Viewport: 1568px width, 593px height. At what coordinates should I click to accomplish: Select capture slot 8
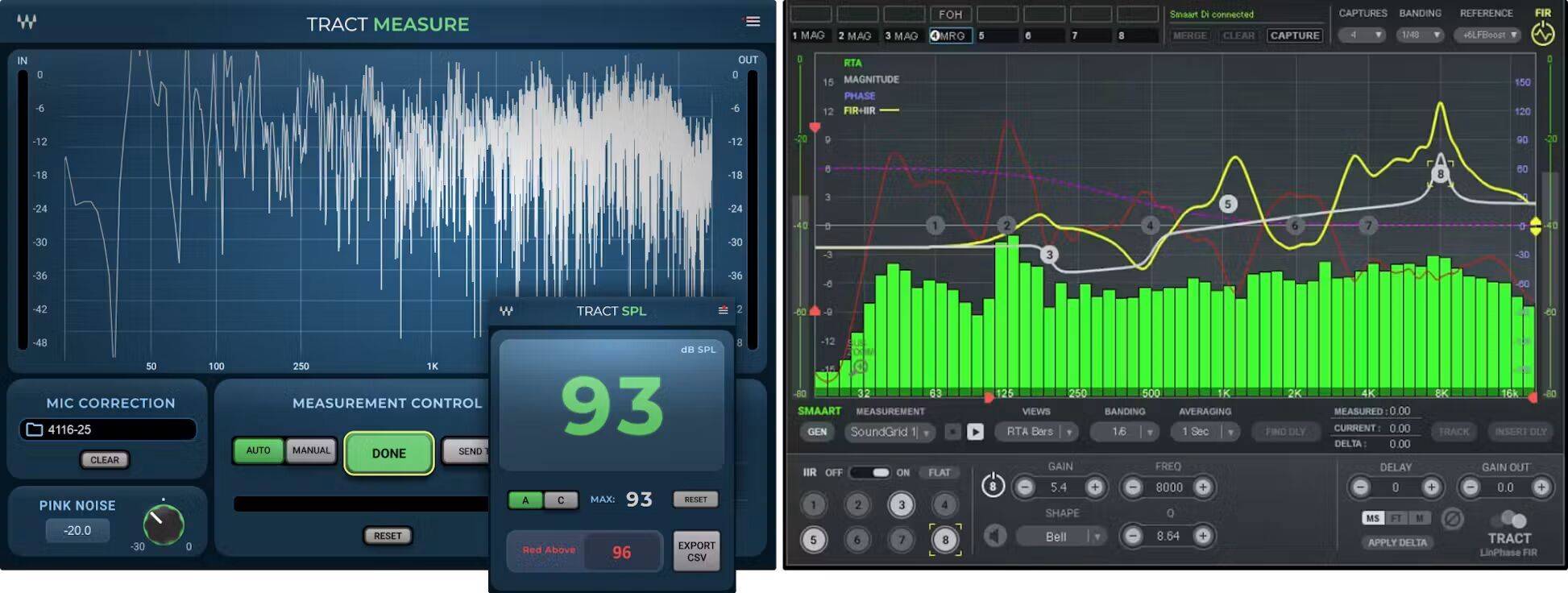pos(1138,35)
